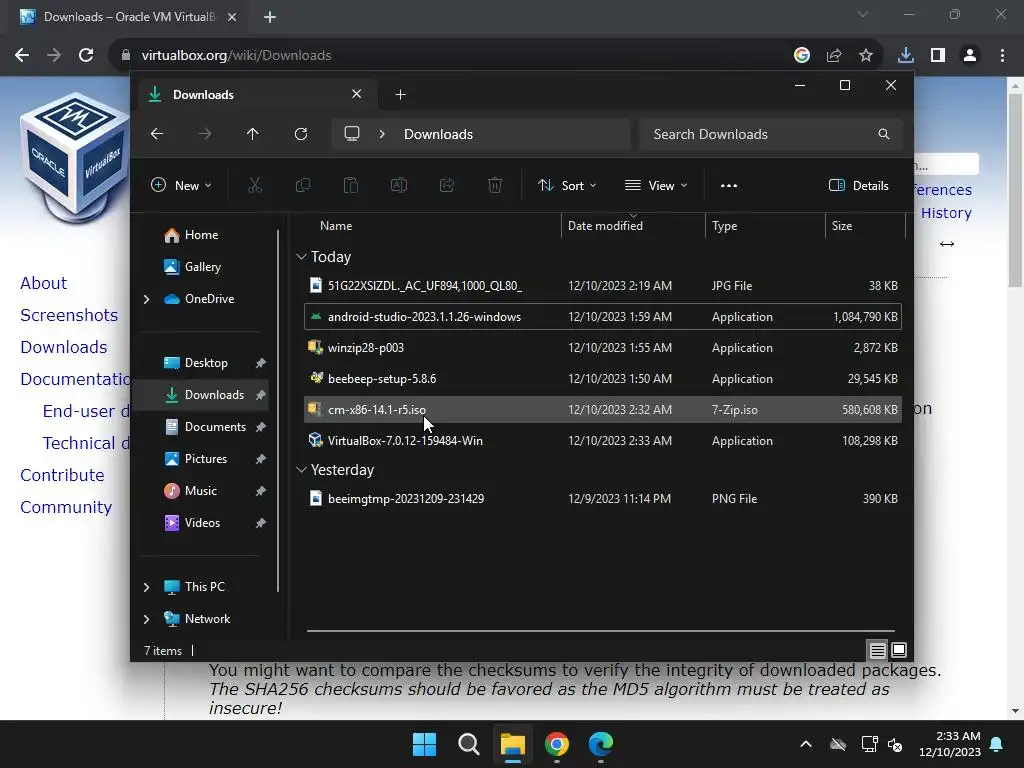Click the Contribute link on VirtualBox page
This screenshot has height=768, width=1024.
(62, 475)
